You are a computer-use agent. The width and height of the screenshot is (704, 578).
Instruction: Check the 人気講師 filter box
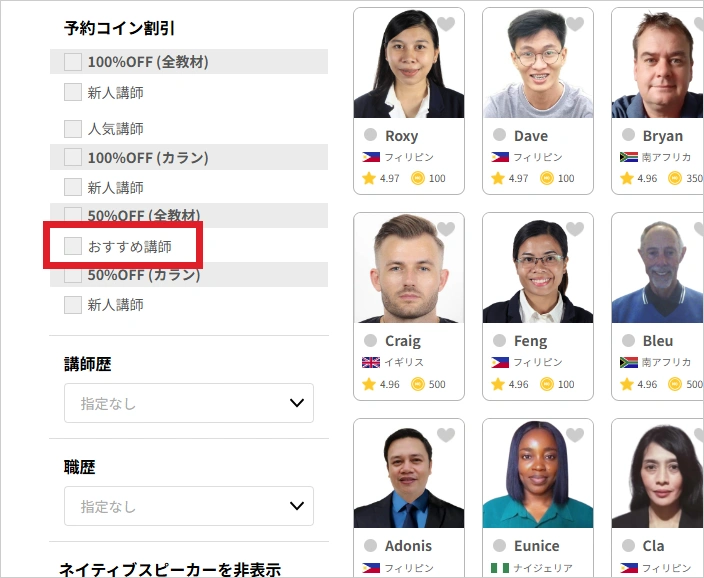(73, 129)
